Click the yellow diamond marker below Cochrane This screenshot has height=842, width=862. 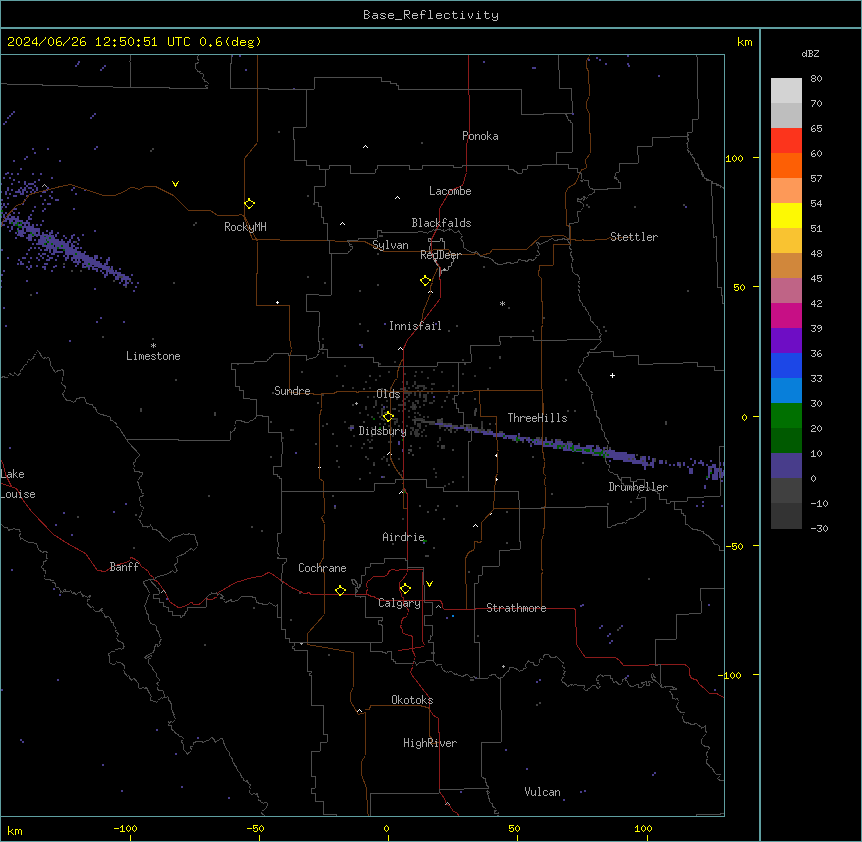(340, 590)
